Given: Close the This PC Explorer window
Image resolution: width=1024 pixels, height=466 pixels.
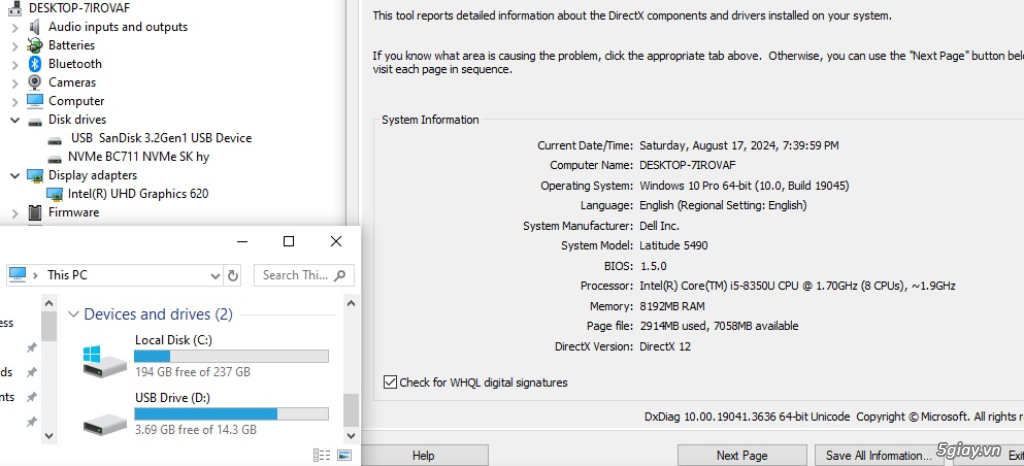Looking at the screenshot, I should click(336, 241).
